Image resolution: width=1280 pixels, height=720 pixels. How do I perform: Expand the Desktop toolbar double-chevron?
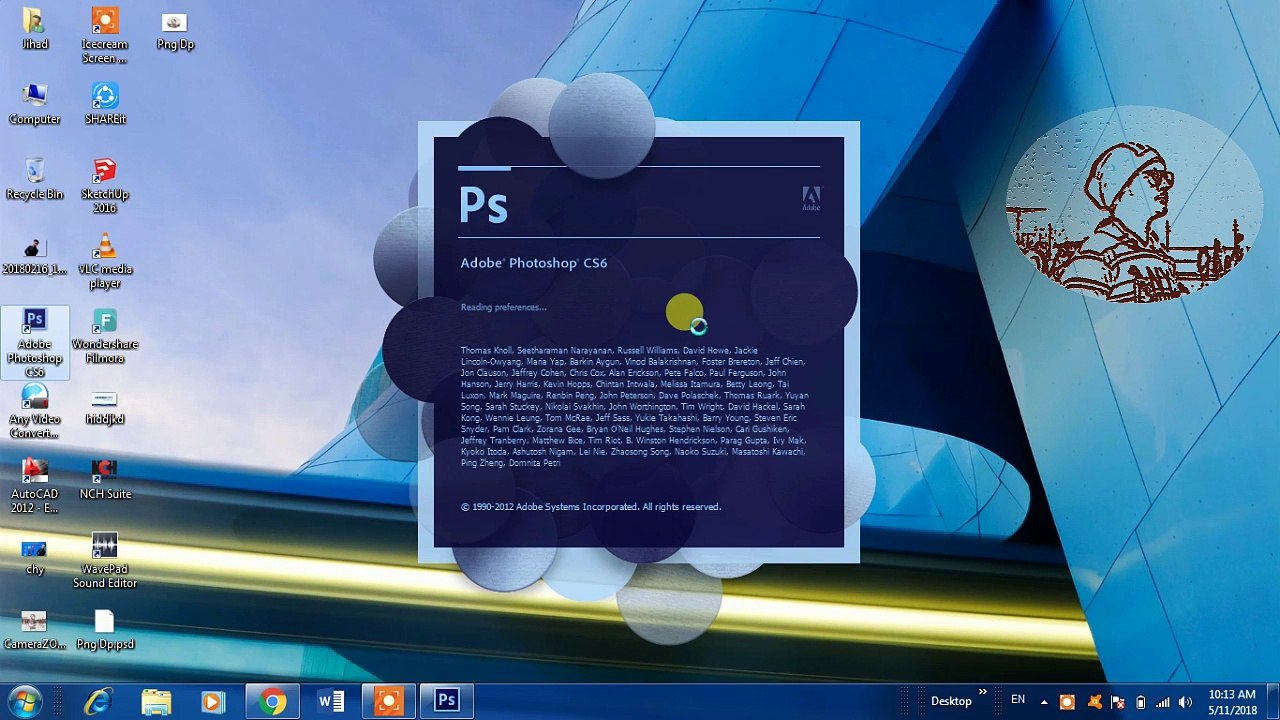pyautogui.click(x=982, y=692)
